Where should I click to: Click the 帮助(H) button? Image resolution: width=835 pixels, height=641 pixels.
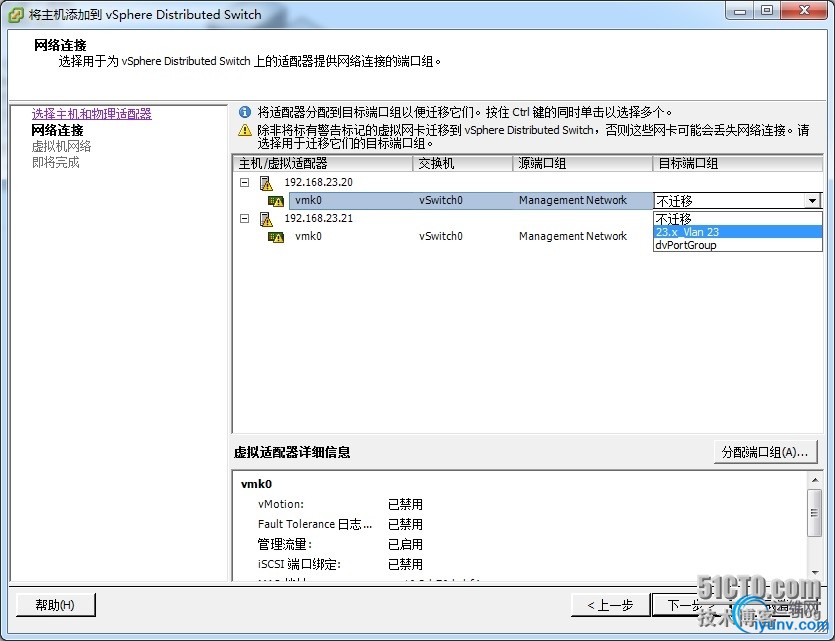[55, 605]
